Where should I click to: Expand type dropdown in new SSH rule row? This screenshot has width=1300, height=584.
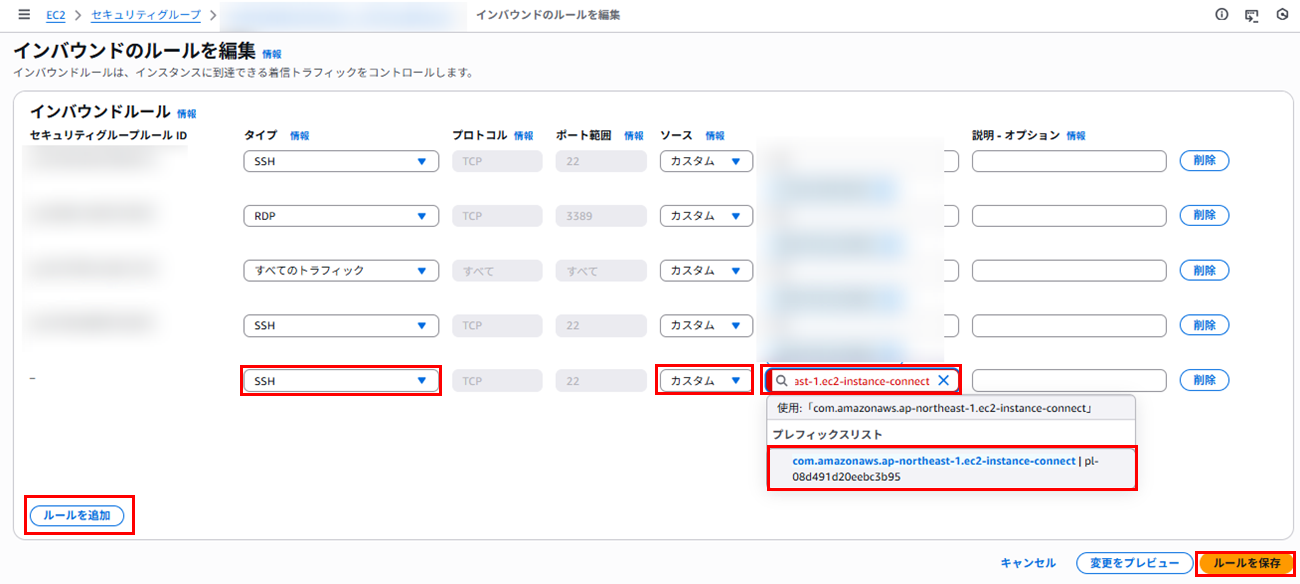click(x=341, y=381)
